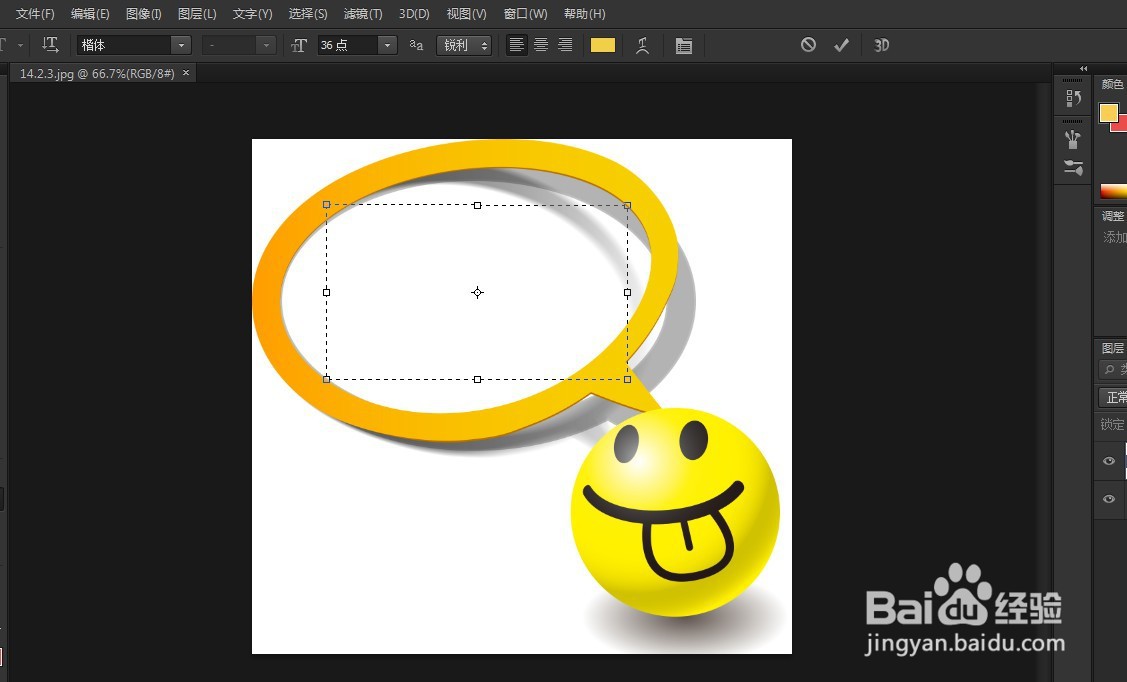Click the right align text icon
Screen dimensions: 1127x682
point(565,45)
